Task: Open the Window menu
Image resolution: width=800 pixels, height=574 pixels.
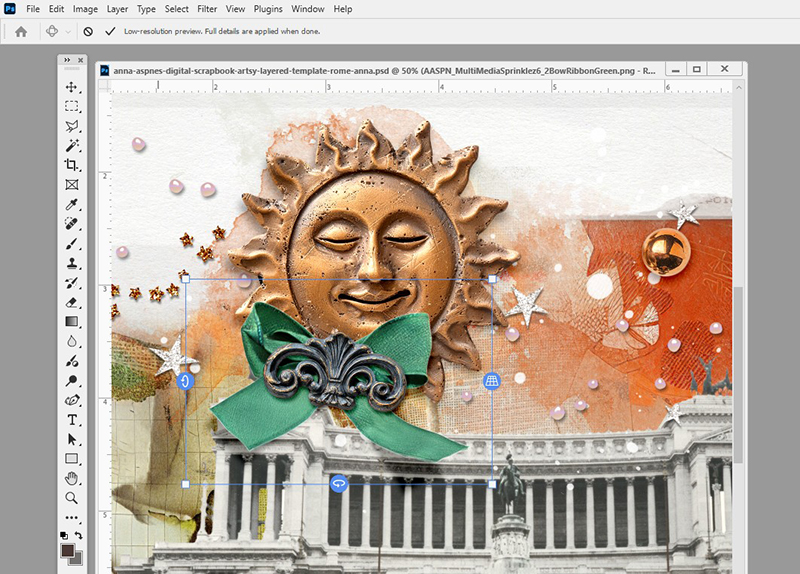Action: [x=308, y=9]
